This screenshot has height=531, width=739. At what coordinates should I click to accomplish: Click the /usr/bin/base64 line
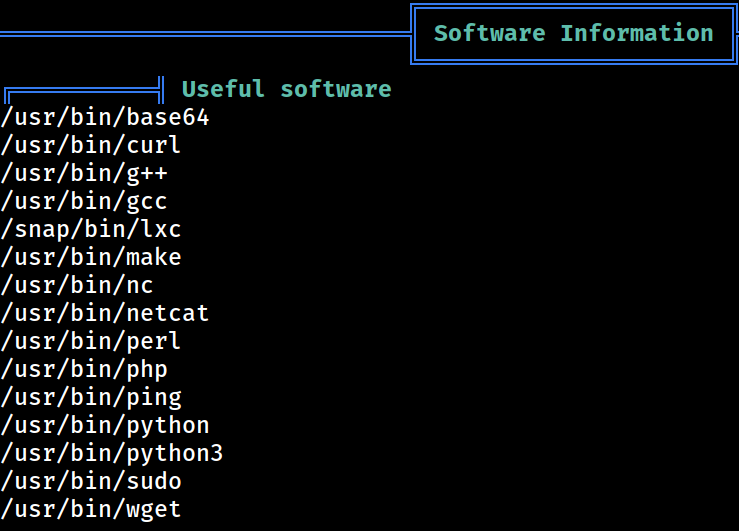coord(105,117)
